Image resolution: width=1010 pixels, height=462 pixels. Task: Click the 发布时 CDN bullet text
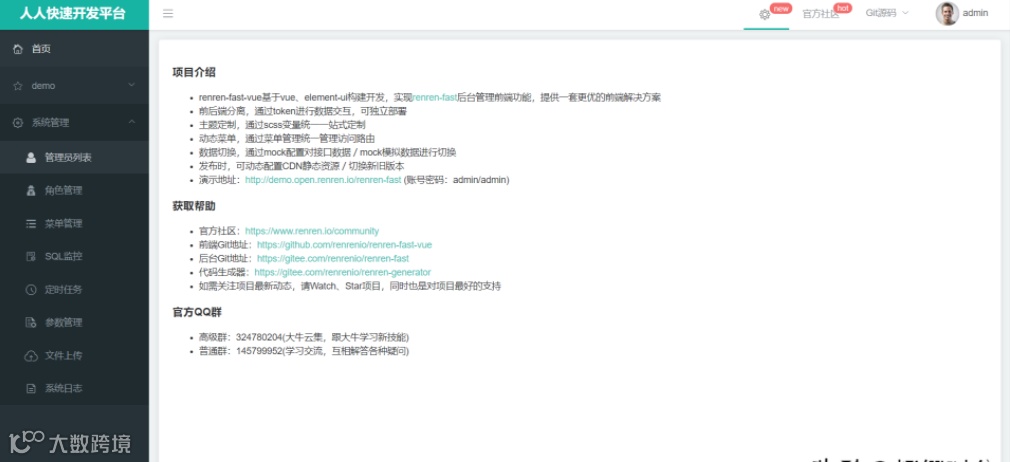click(302, 166)
